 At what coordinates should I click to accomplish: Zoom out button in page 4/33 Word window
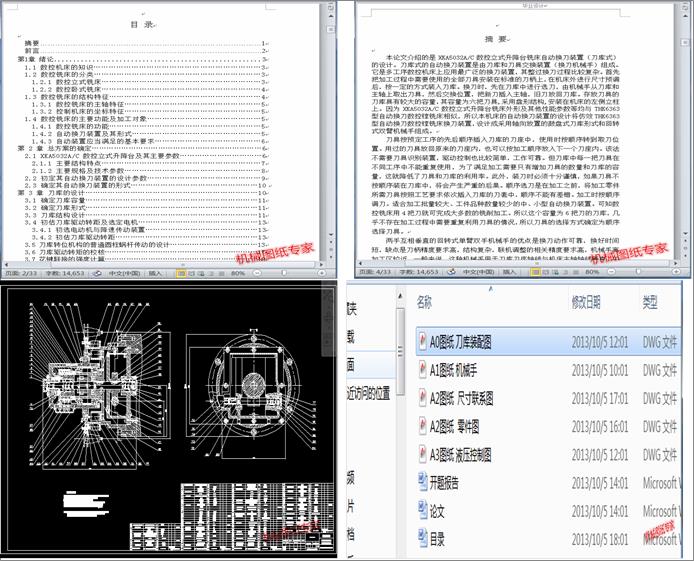pyautogui.click(x=611, y=272)
